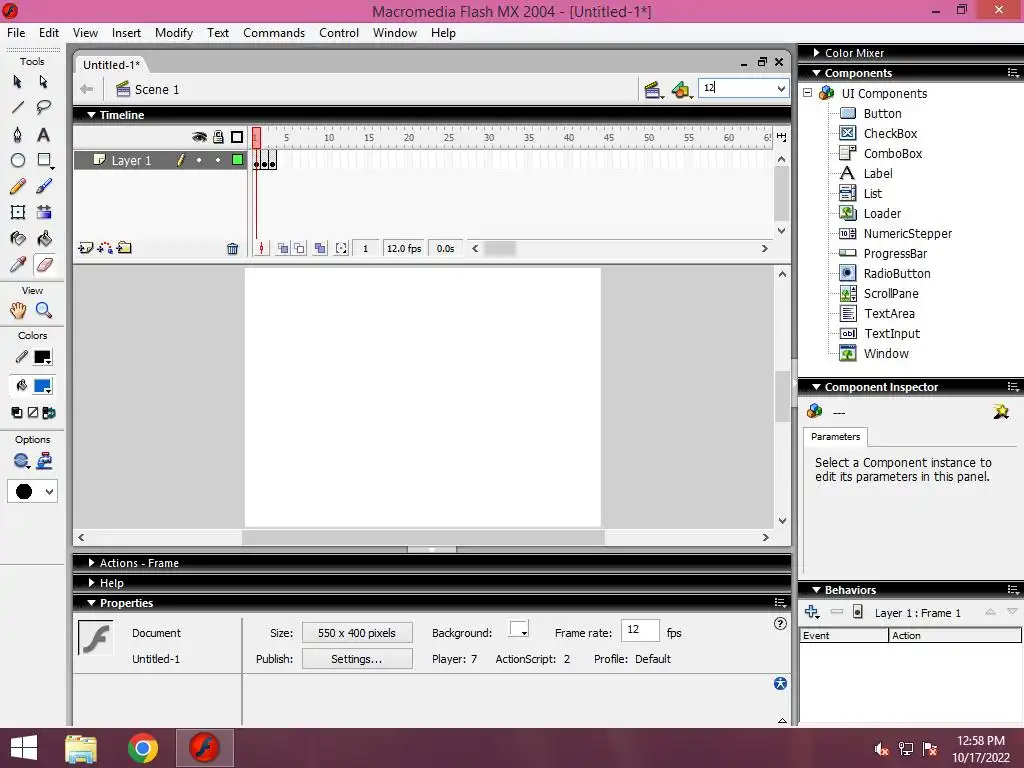Select the Paint Bucket tool

click(x=44, y=238)
